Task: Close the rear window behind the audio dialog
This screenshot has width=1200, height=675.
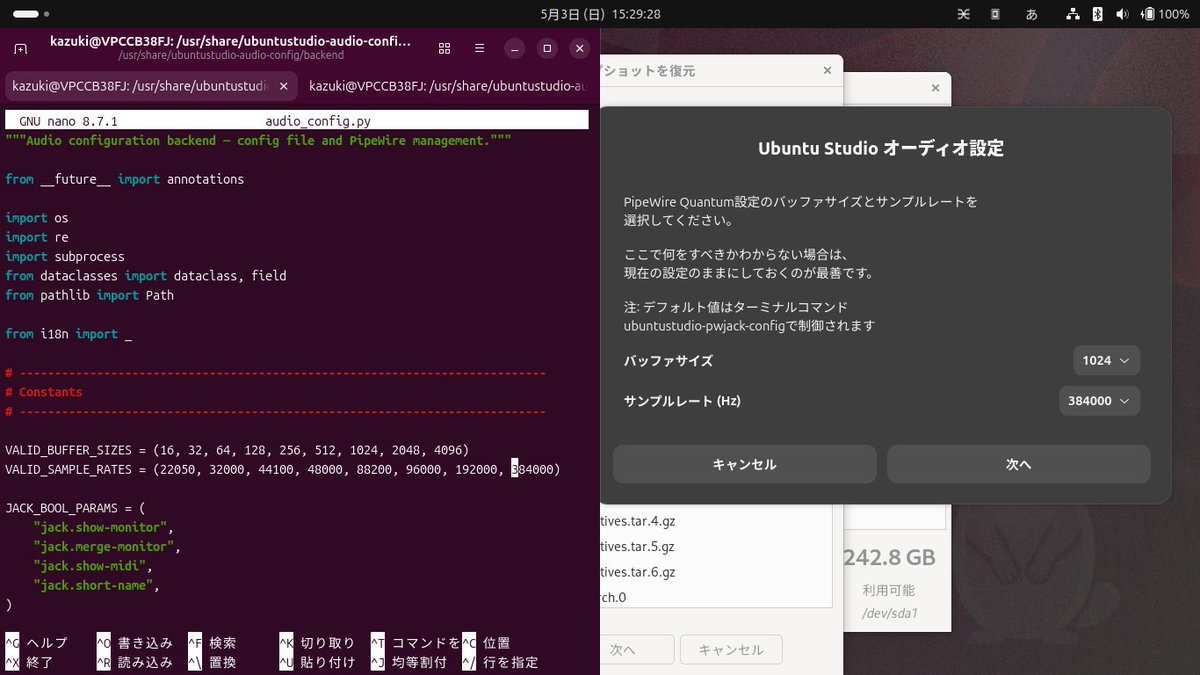Action: pyautogui.click(x=935, y=88)
